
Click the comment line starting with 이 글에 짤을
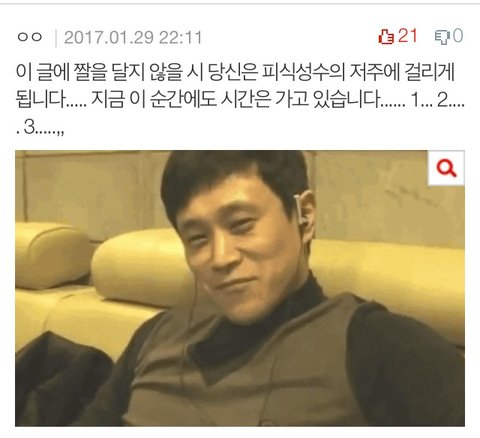pos(235,72)
